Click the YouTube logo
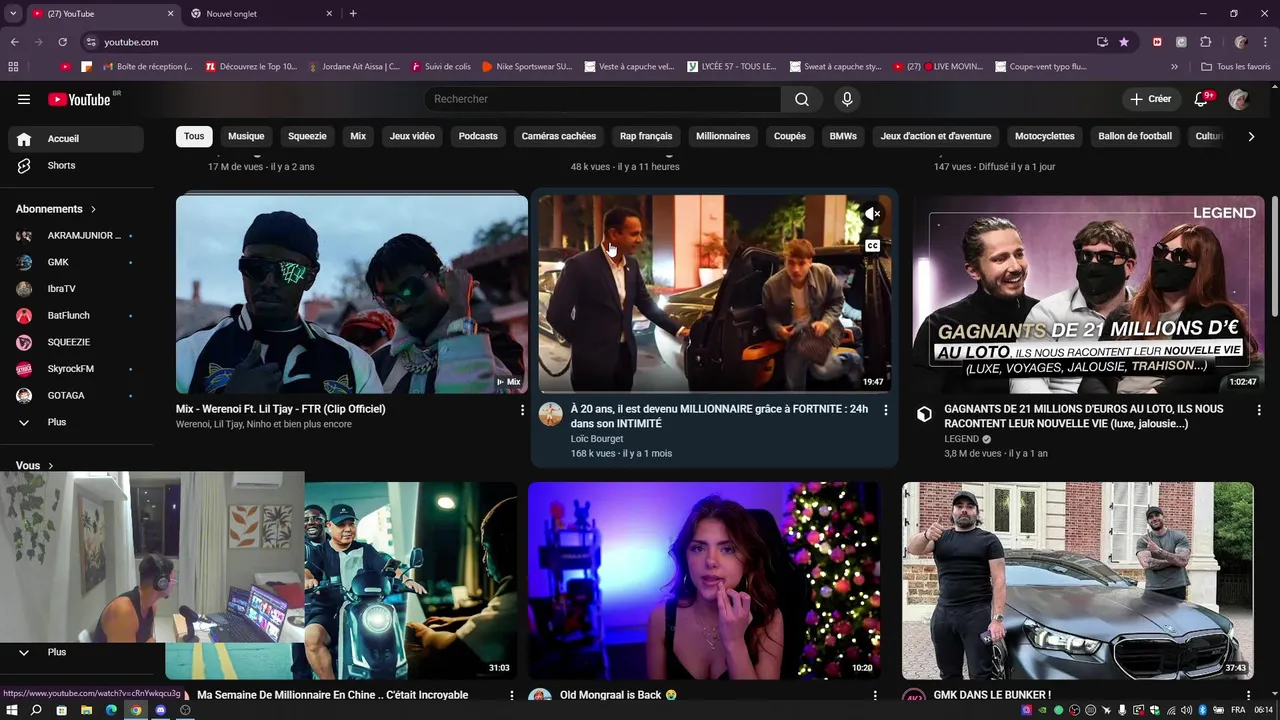This screenshot has width=1280, height=720. pyautogui.click(x=79, y=99)
